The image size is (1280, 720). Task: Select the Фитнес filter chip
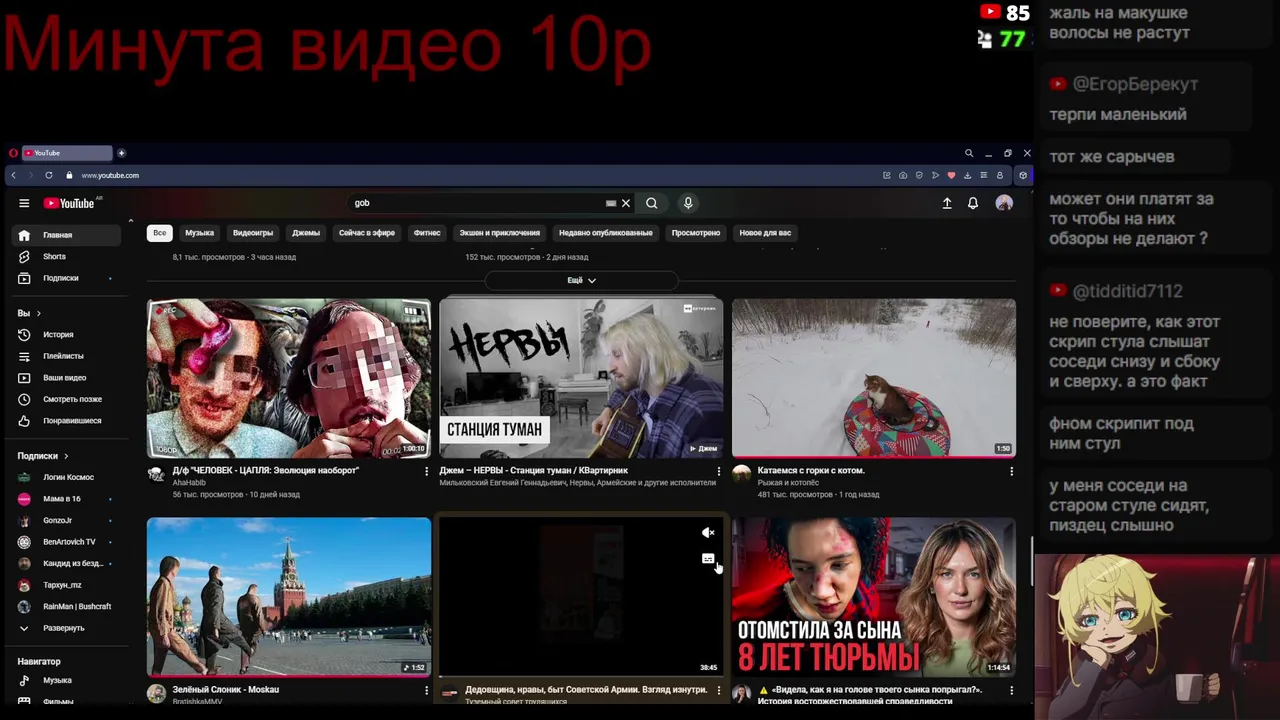pyautogui.click(x=427, y=233)
